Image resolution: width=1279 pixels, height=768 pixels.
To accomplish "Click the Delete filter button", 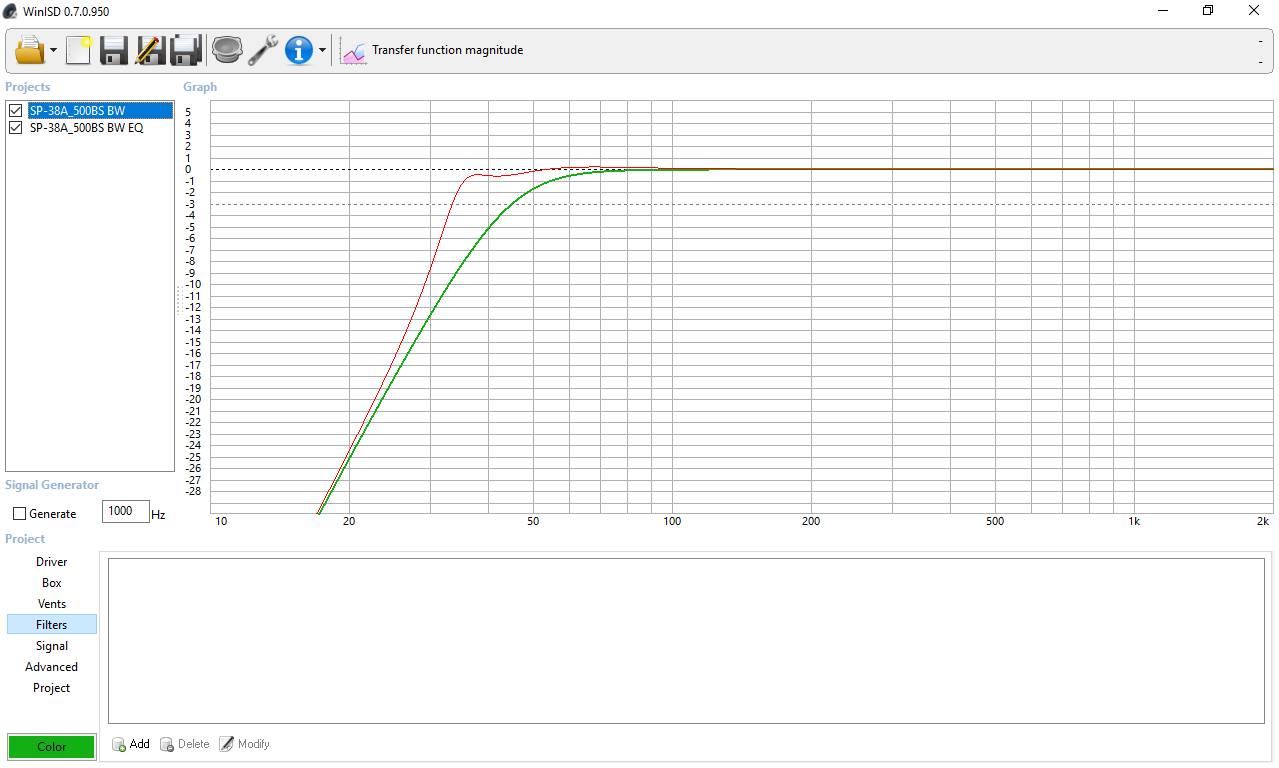I will pos(184,744).
